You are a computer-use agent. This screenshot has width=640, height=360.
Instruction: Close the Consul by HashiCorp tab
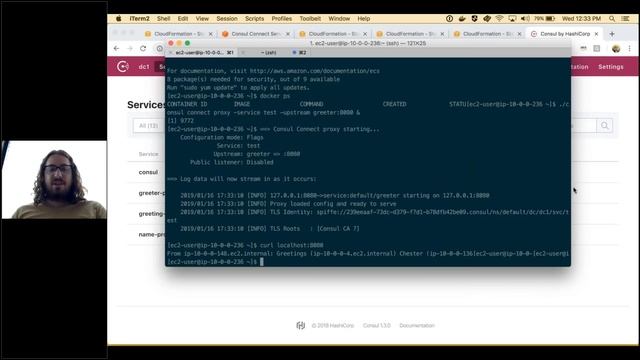[x=596, y=34]
